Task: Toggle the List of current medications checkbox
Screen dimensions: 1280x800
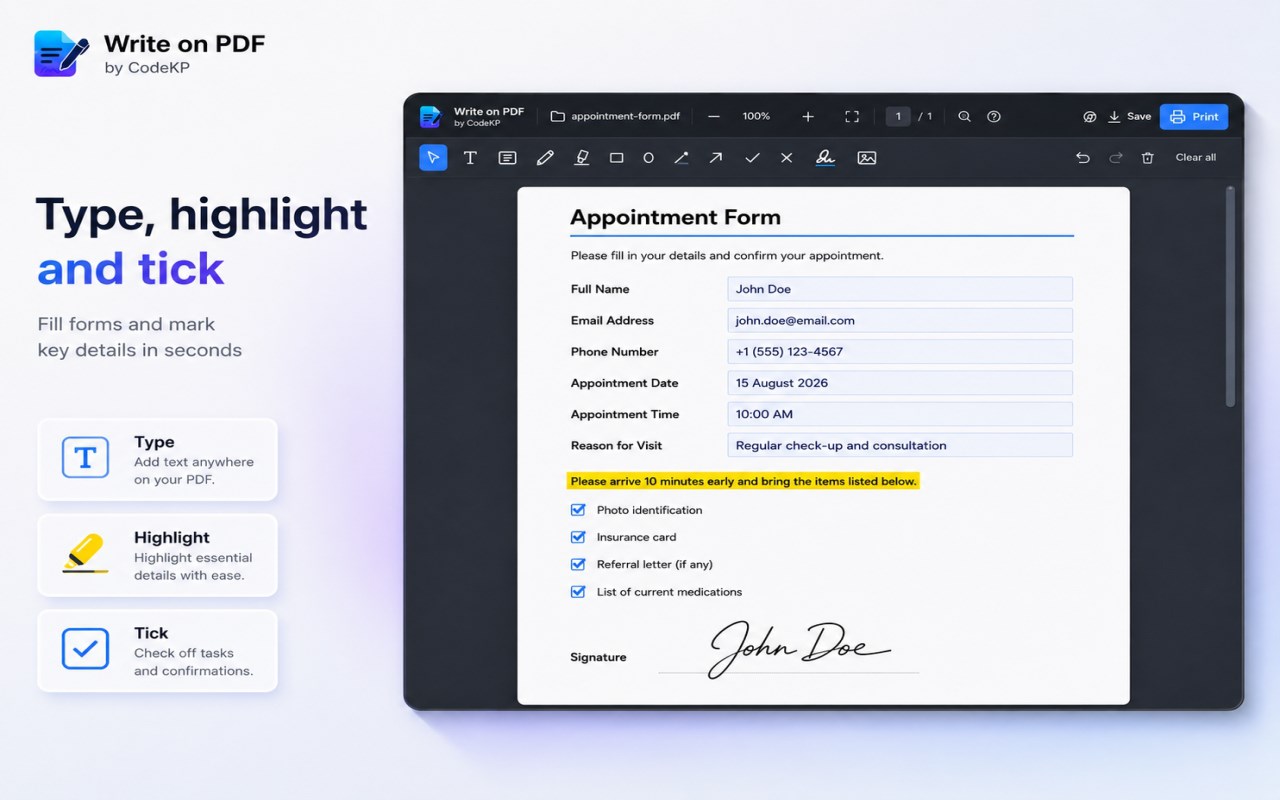Action: pos(578,592)
